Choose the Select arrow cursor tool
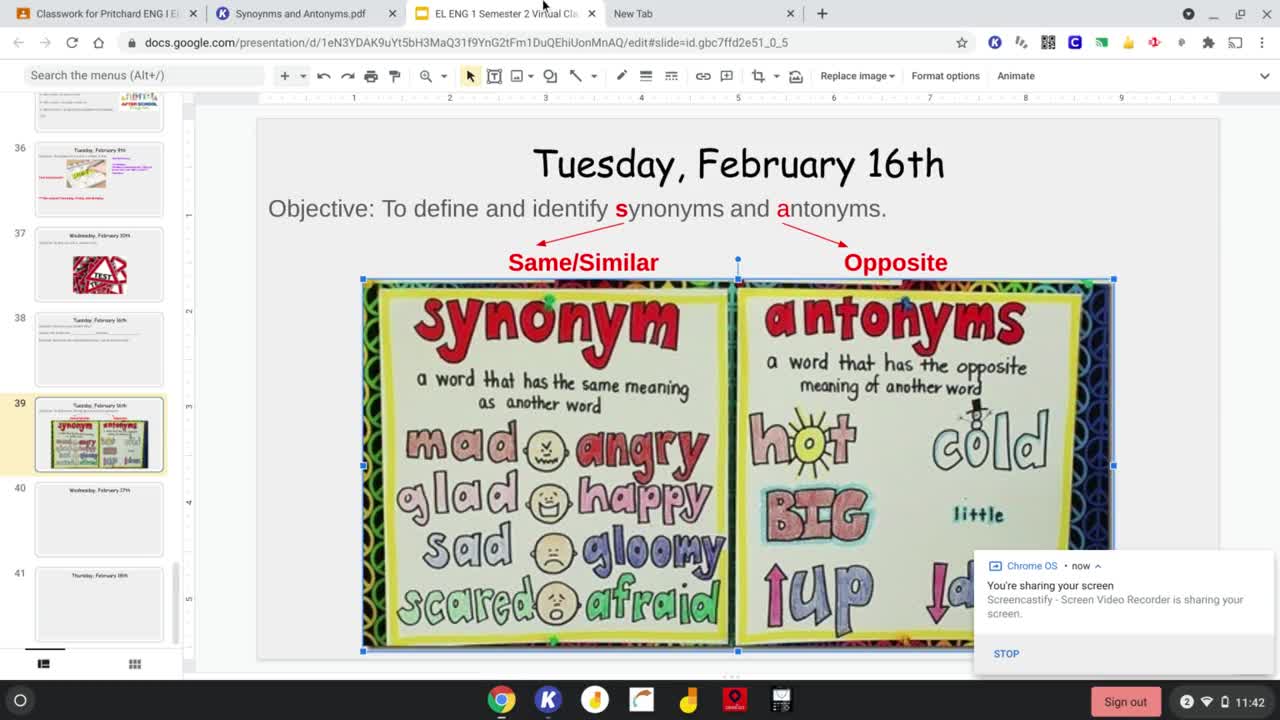The image size is (1280, 720). click(470, 76)
